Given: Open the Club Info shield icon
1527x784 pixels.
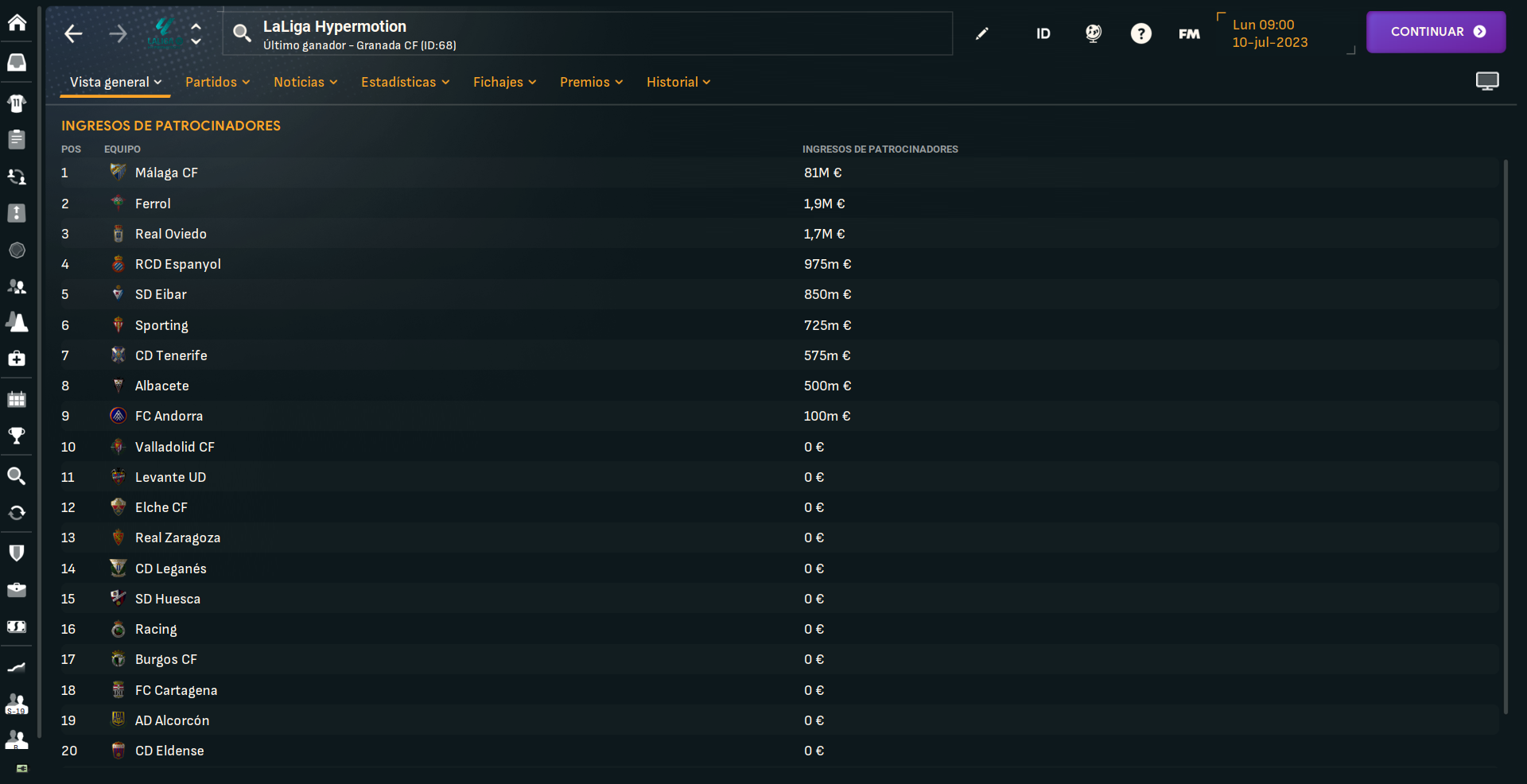Looking at the screenshot, I should pyautogui.click(x=17, y=553).
